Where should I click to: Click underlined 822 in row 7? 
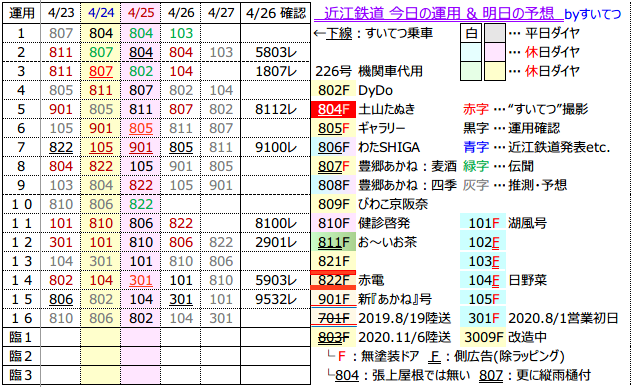click(61, 147)
